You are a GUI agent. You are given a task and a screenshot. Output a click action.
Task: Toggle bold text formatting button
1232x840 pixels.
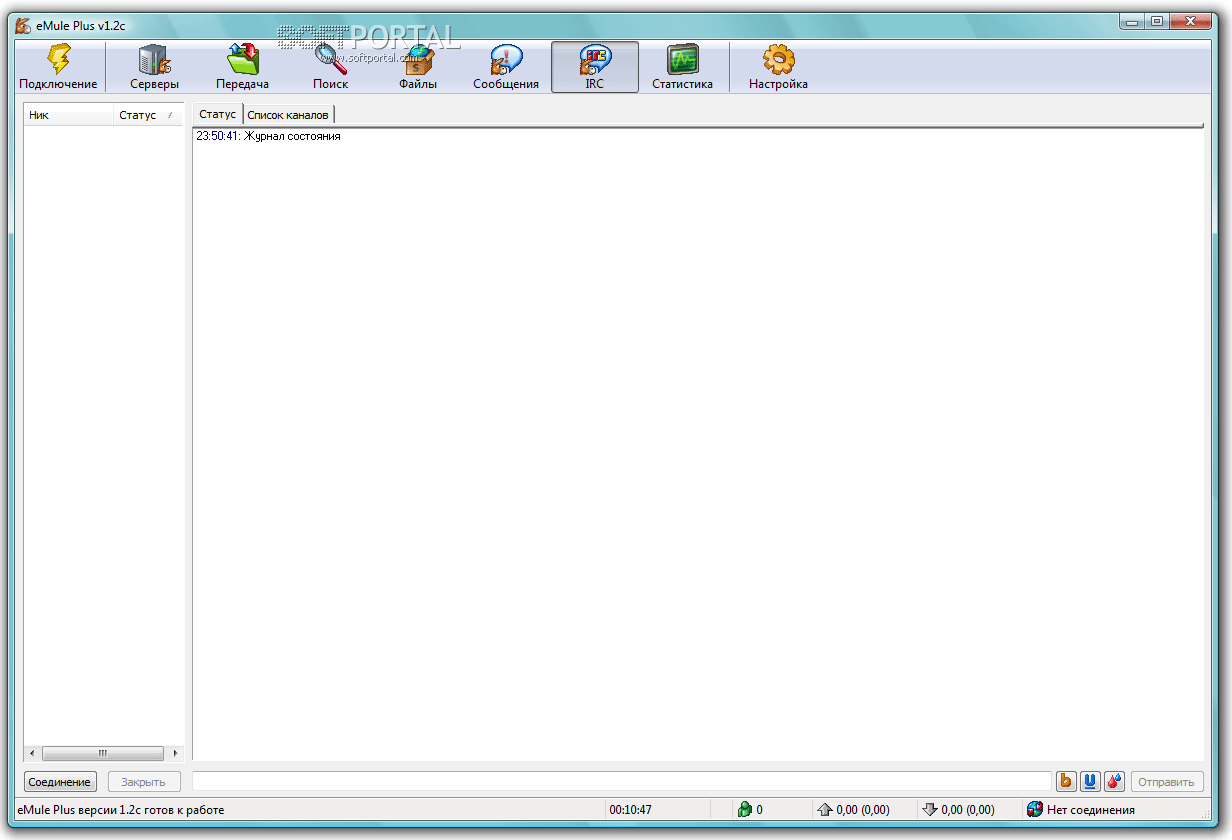[1066, 781]
